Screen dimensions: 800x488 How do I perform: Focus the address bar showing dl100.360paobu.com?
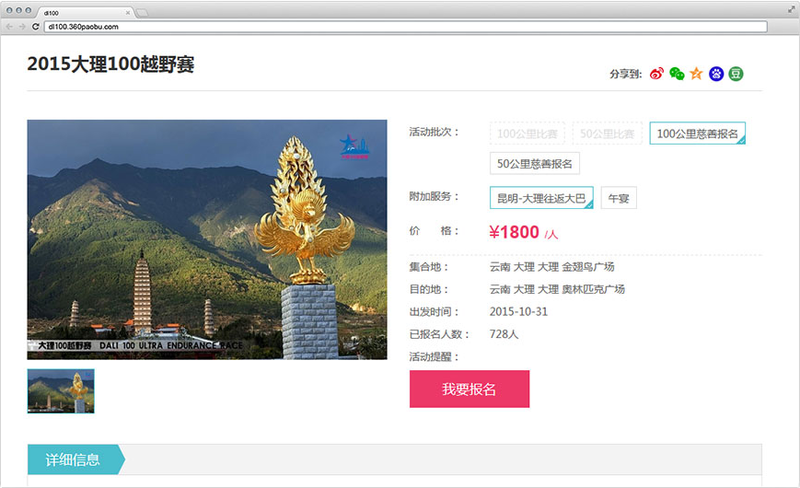tap(406, 27)
